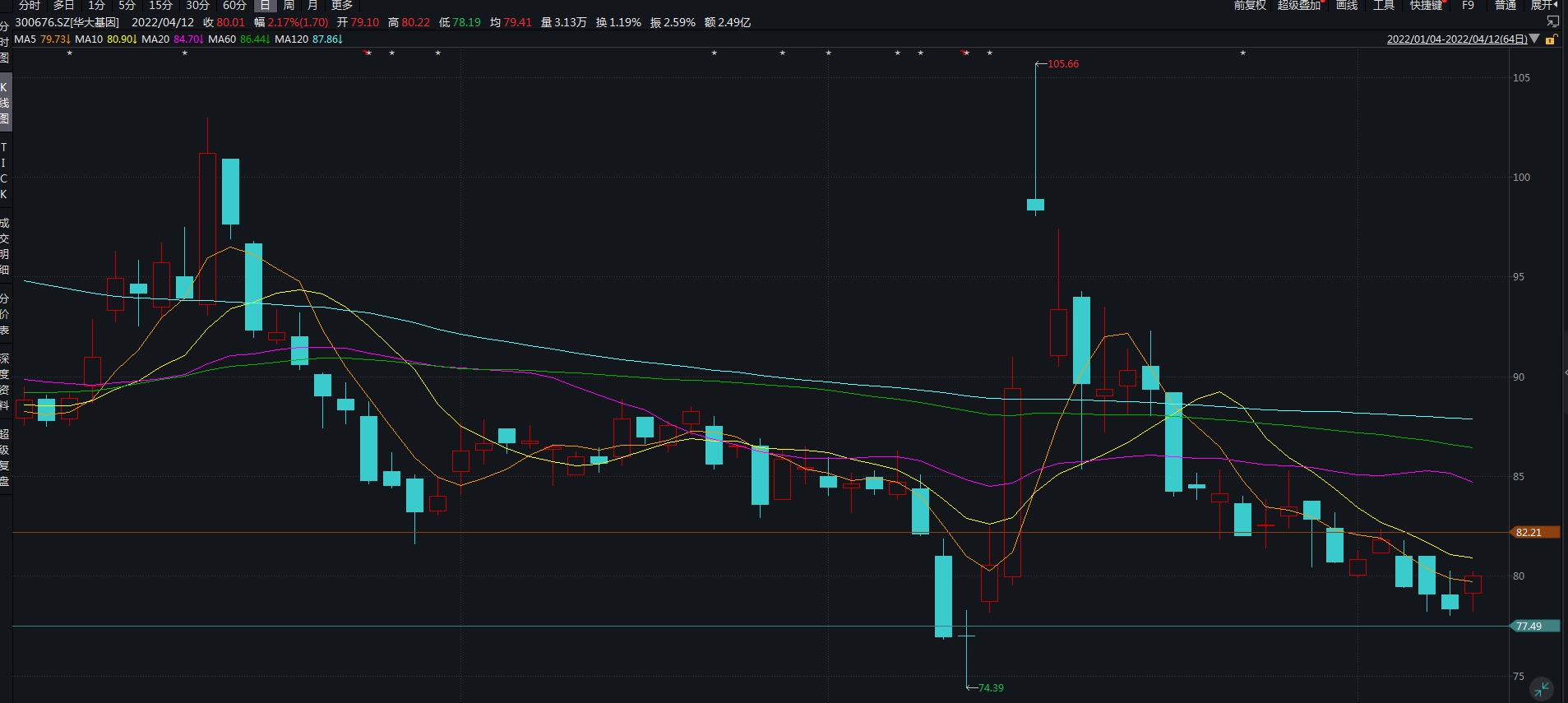Click the volume 量 3.13万 value
The height and width of the screenshot is (703, 1568).
(564, 22)
